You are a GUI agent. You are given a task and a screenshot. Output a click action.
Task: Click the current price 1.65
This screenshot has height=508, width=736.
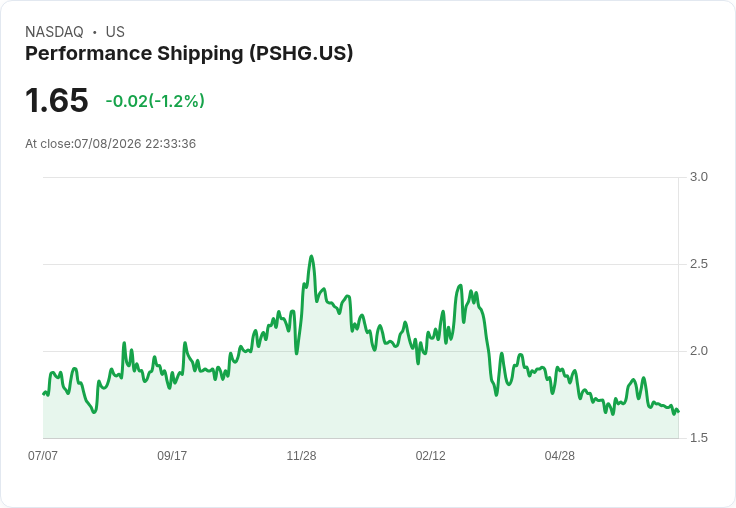(57, 100)
